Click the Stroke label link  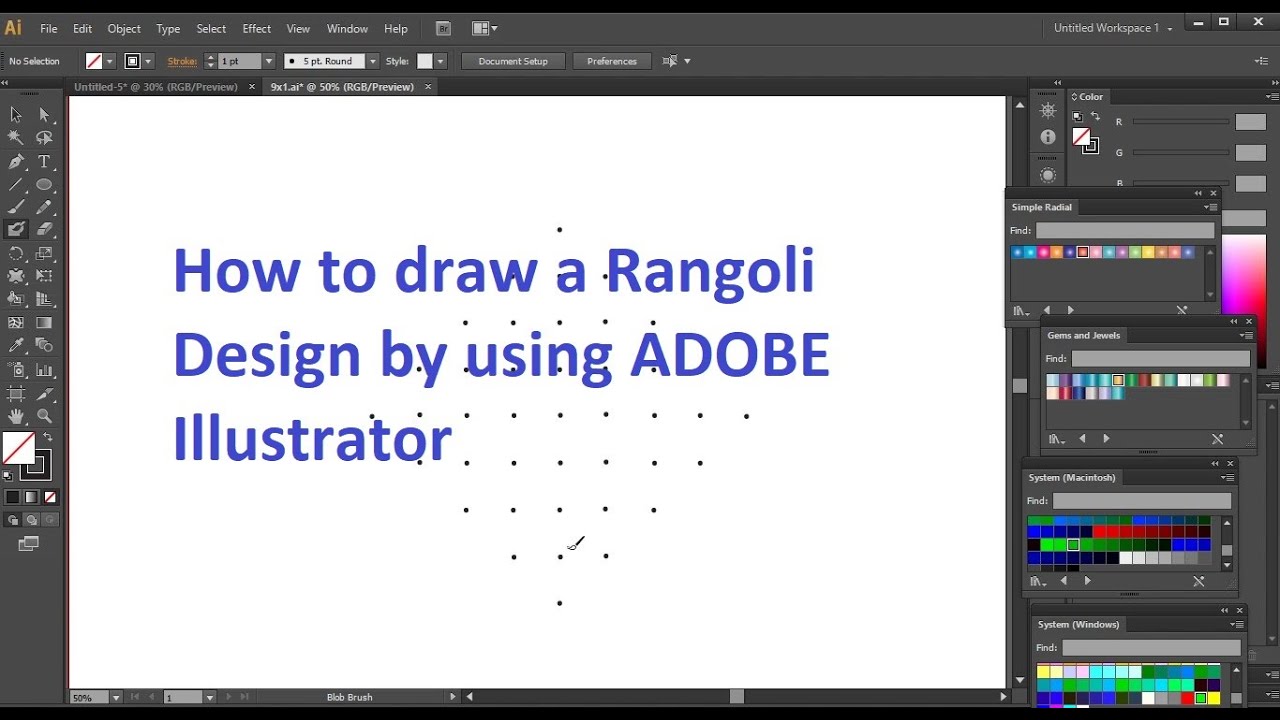(182, 61)
